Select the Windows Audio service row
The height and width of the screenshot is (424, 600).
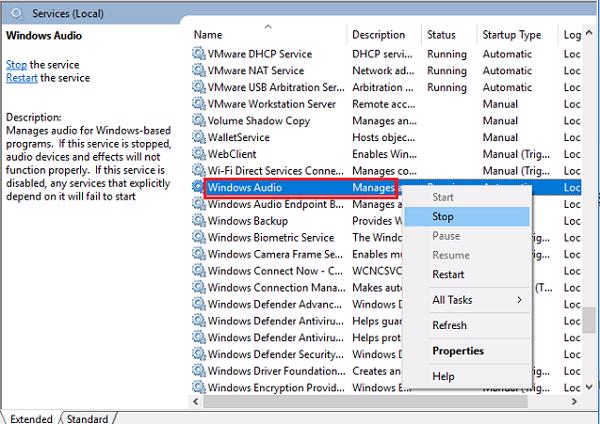coord(386,187)
